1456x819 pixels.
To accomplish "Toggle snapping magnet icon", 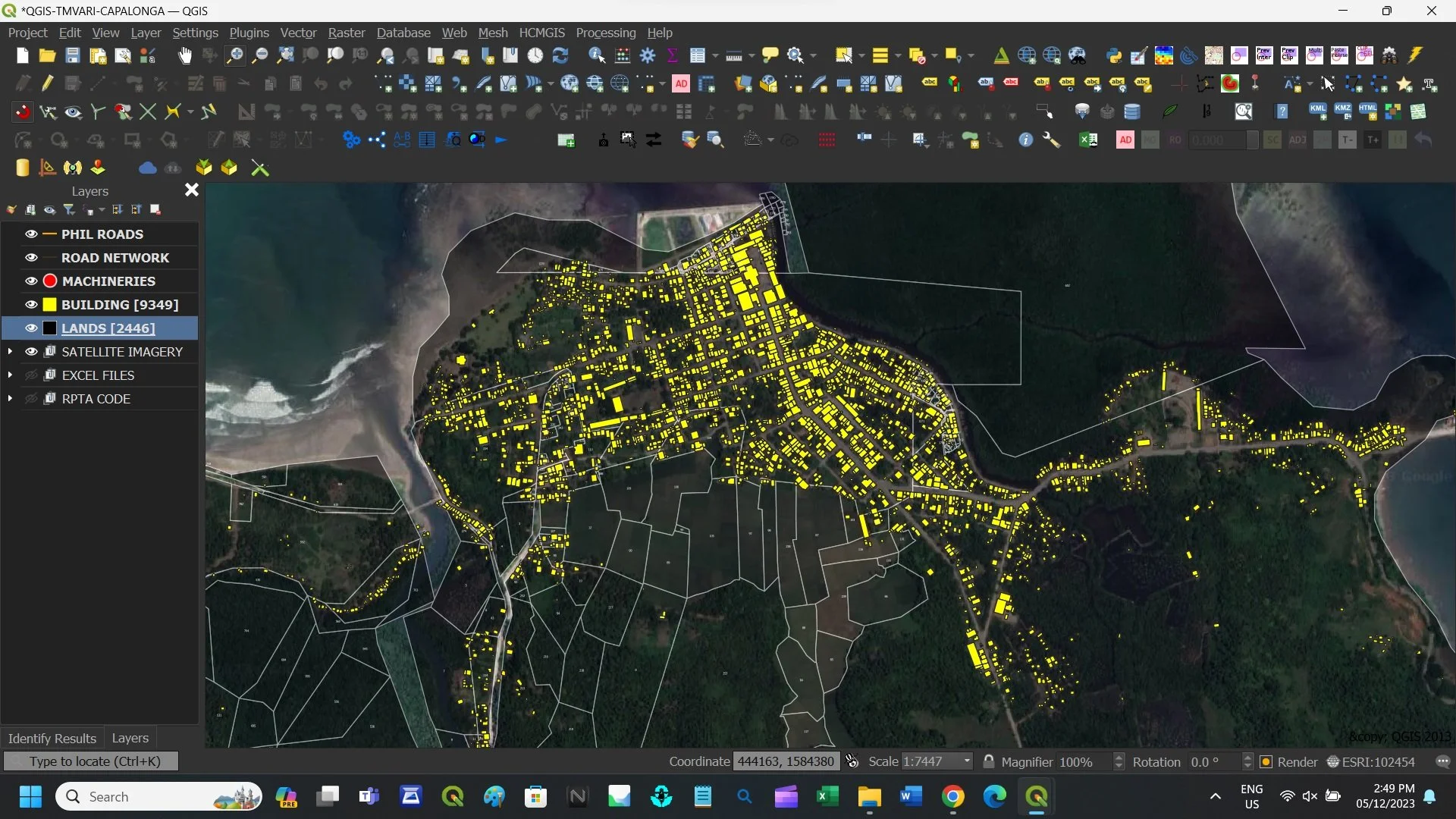I will [x=23, y=112].
